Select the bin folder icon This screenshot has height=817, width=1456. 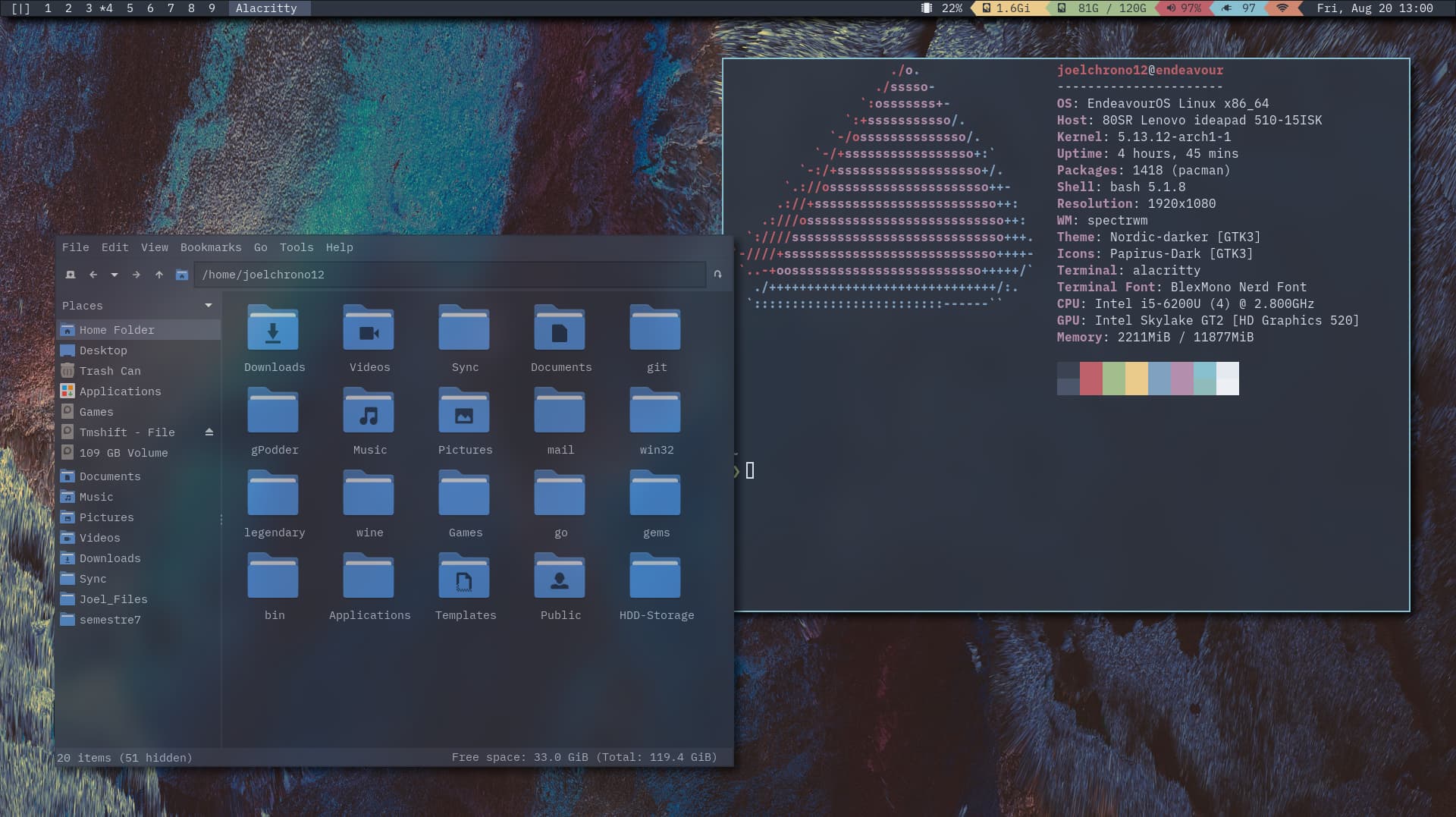click(273, 576)
